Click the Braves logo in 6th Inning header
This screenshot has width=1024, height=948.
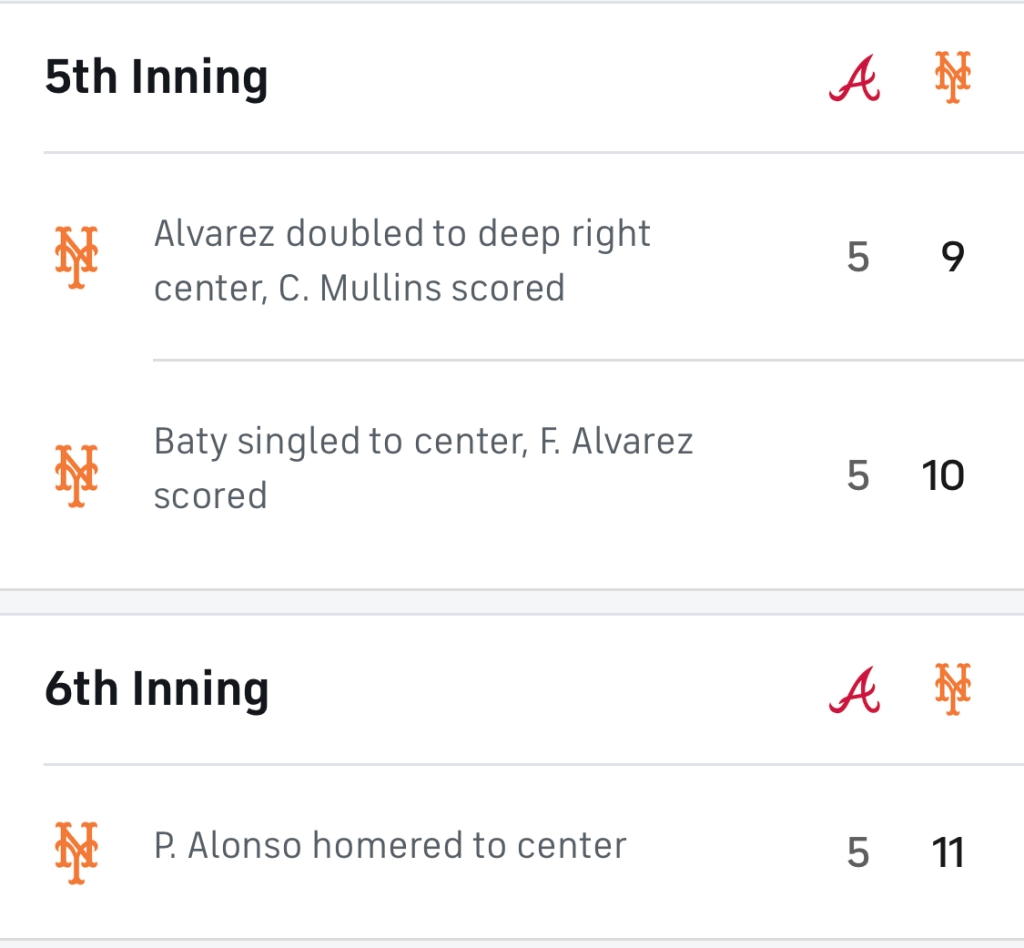coord(854,690)
